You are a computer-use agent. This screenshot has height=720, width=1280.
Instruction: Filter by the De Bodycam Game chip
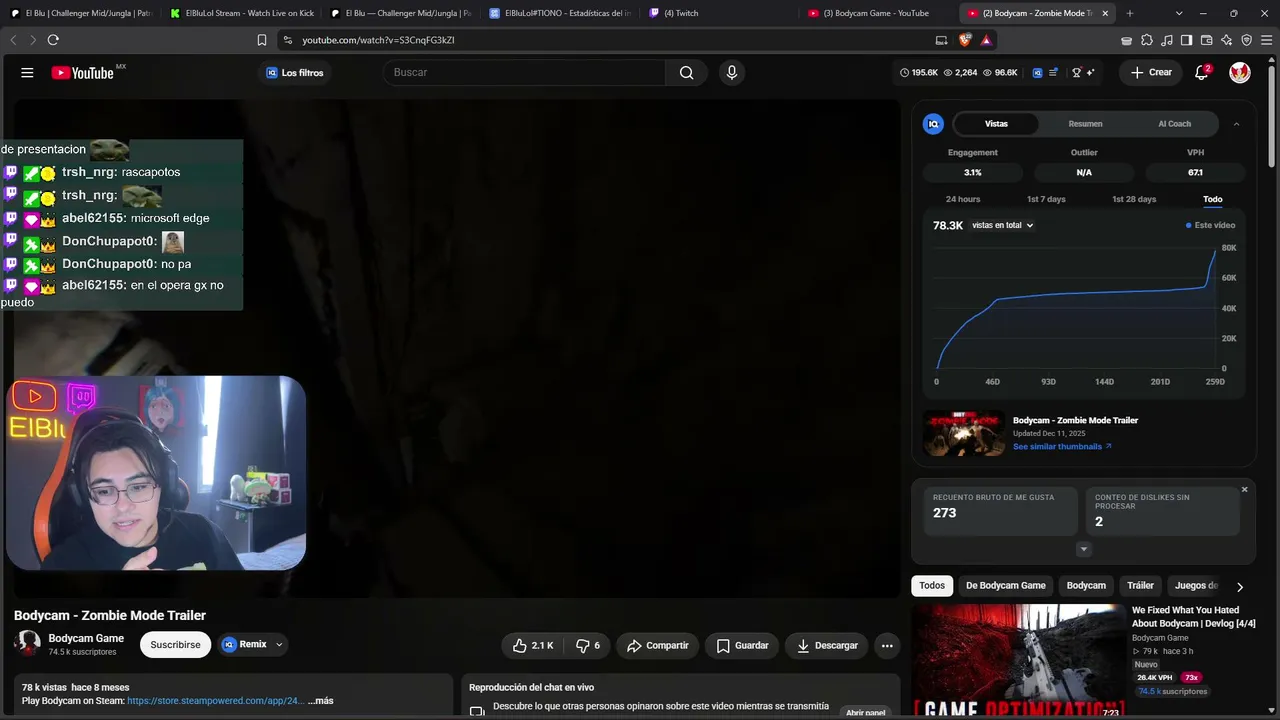tap(1006, 586)
